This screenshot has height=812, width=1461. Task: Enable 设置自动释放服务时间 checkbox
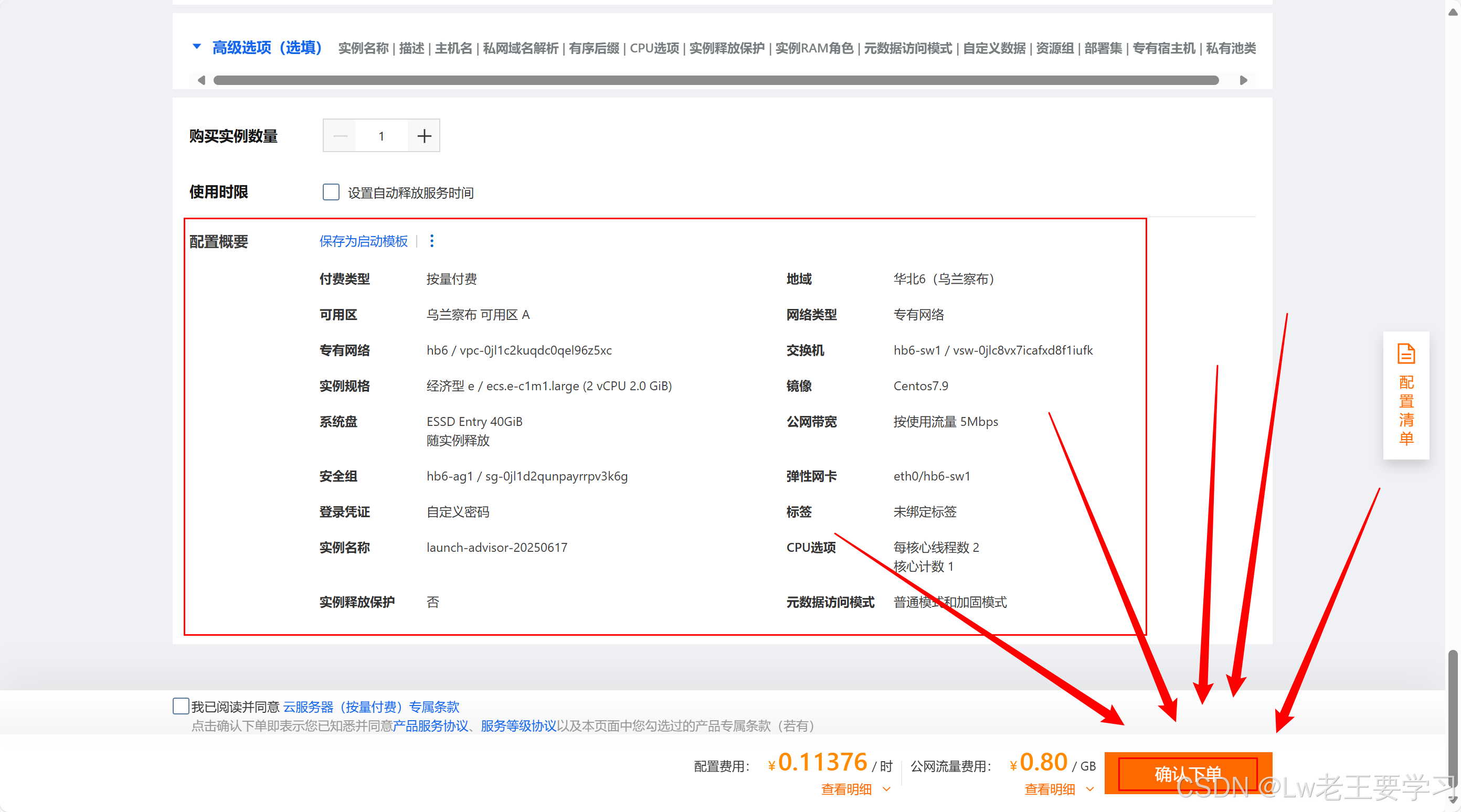coord(331,192)
